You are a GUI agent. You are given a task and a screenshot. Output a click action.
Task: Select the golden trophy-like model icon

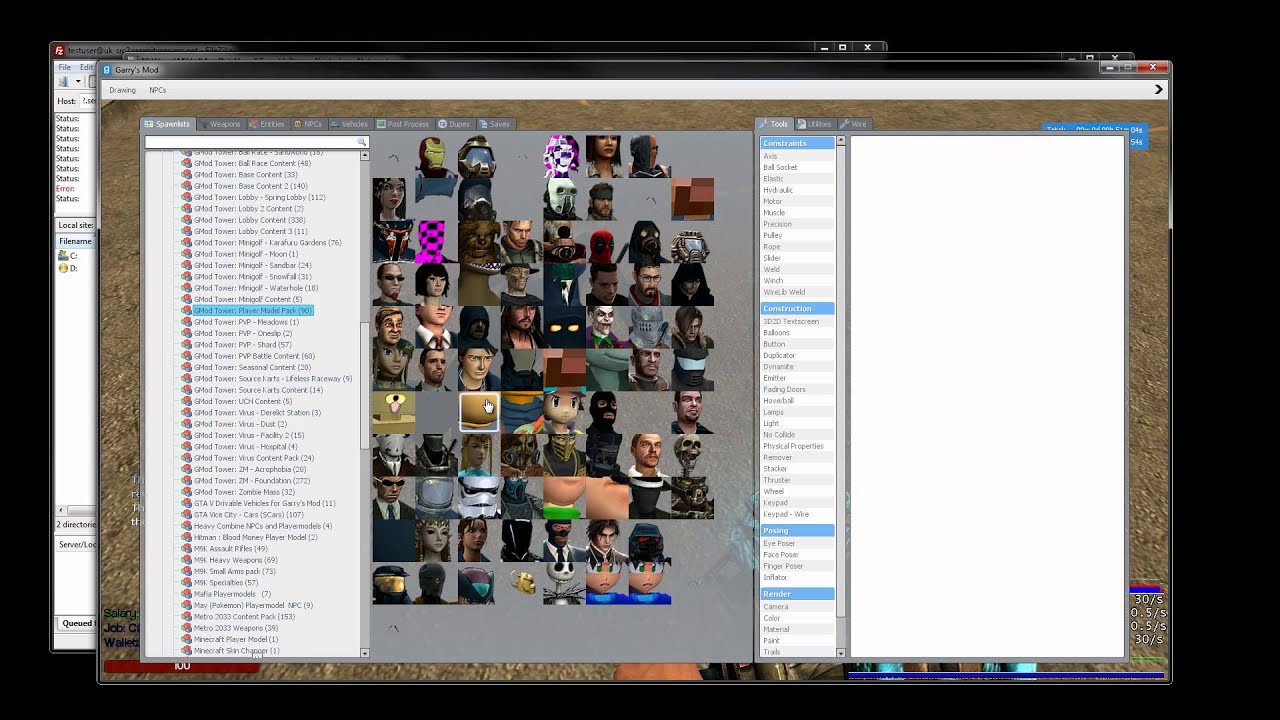pyautogui.click(x=521, y=584)
